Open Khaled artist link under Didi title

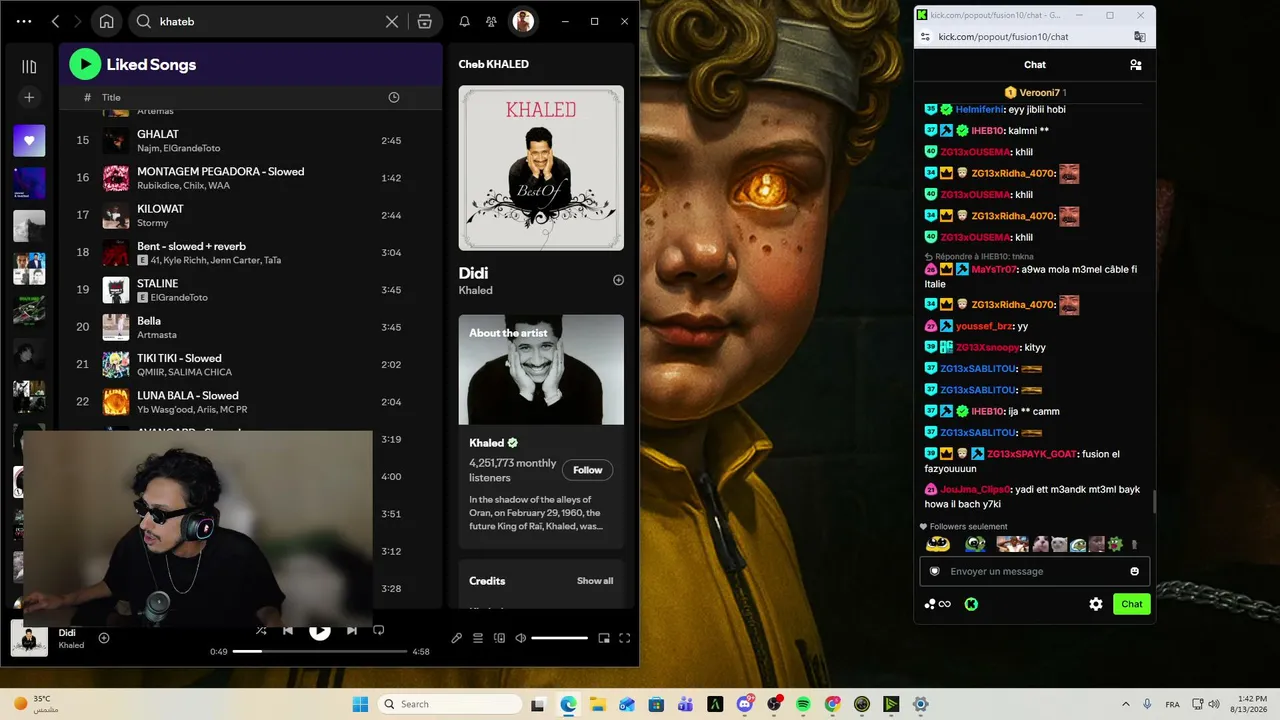coord(475,291)
